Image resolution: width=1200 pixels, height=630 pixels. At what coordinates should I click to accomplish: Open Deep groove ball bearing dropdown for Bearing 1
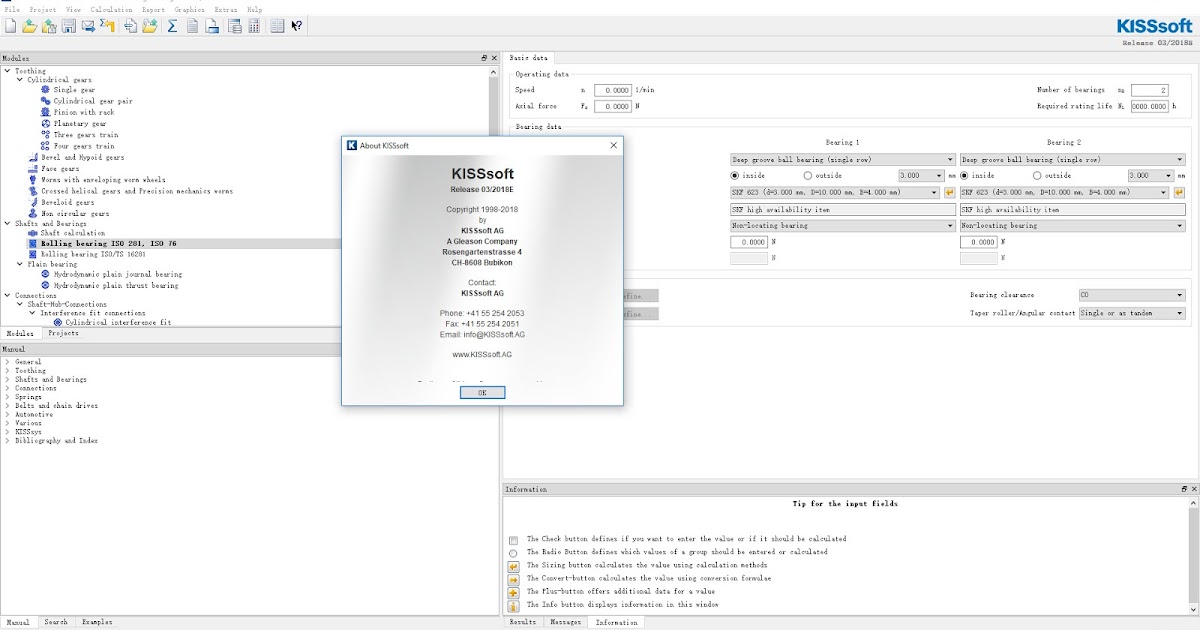point(950,160)
